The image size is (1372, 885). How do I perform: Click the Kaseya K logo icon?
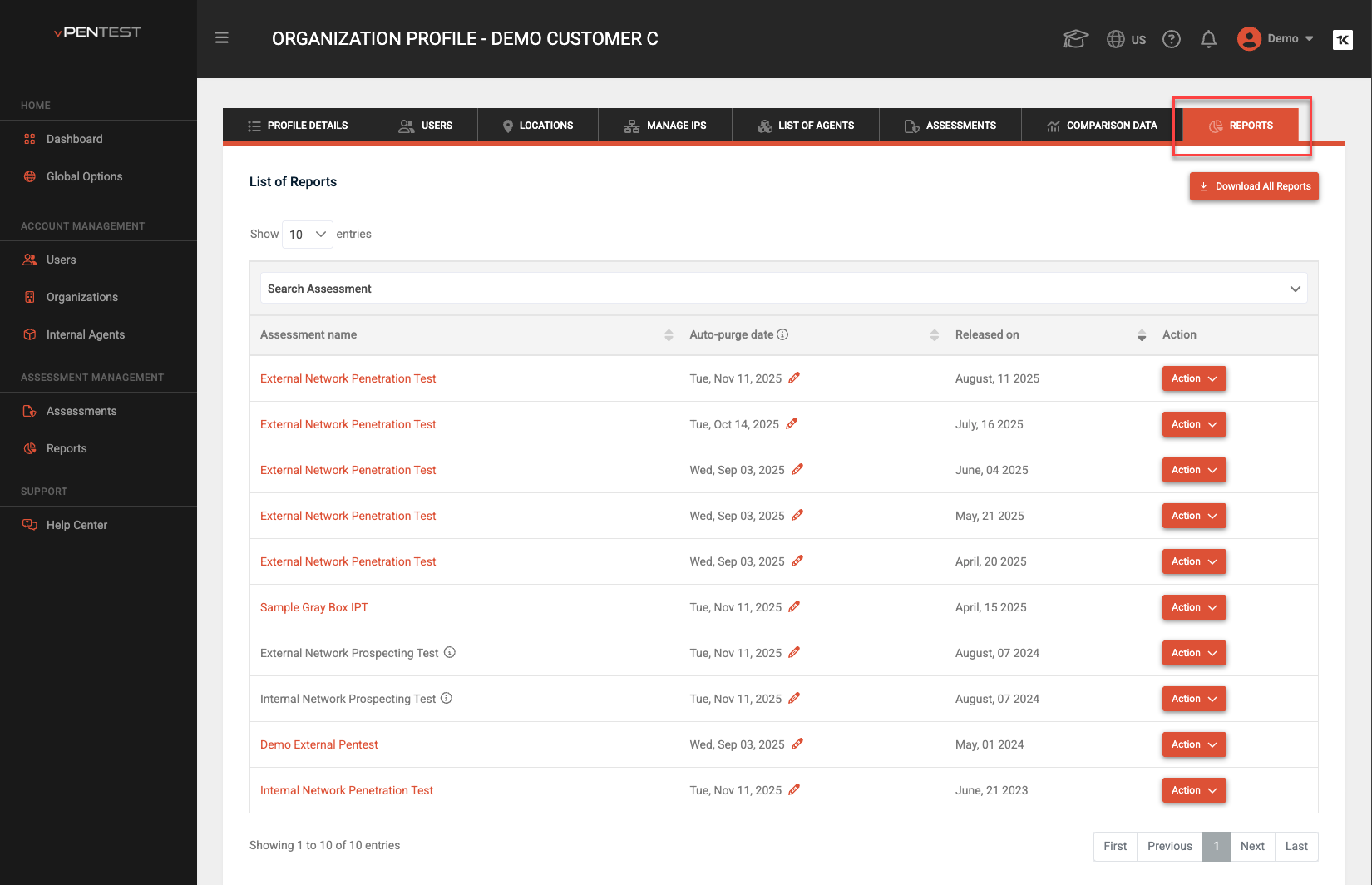point(1343,39)
